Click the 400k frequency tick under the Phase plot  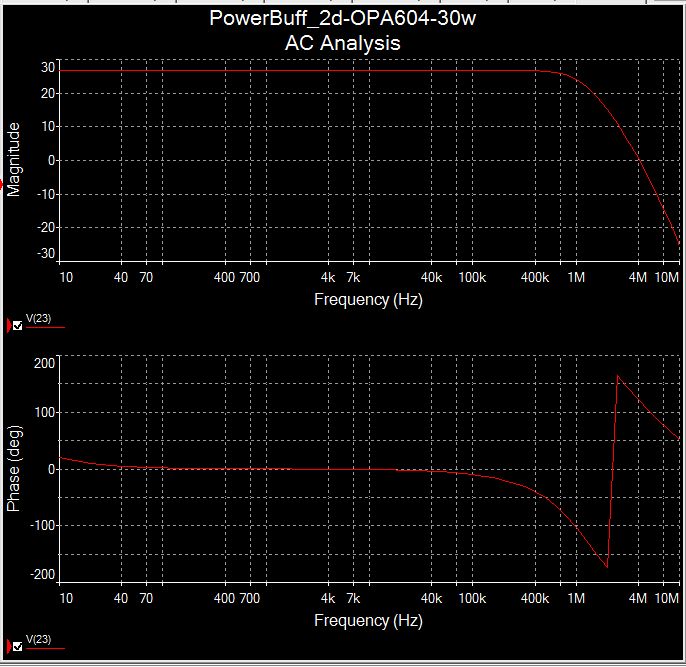coord(535,598)
